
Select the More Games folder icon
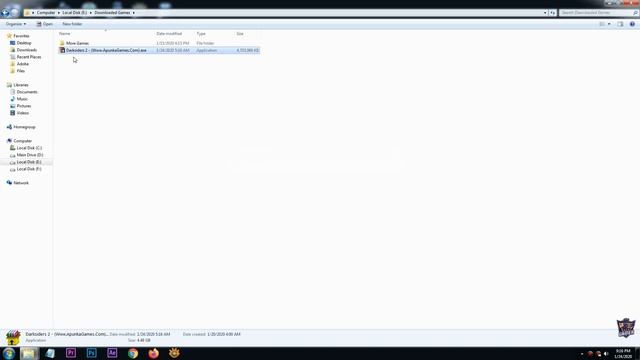pyautogui.click(x=62, y=43)
